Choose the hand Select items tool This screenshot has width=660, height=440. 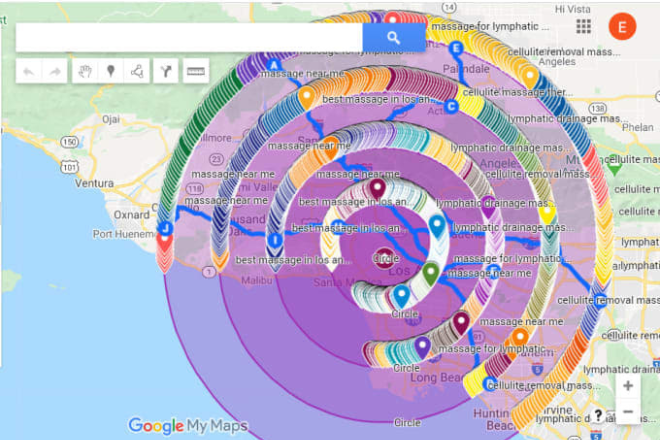(85, 71)
